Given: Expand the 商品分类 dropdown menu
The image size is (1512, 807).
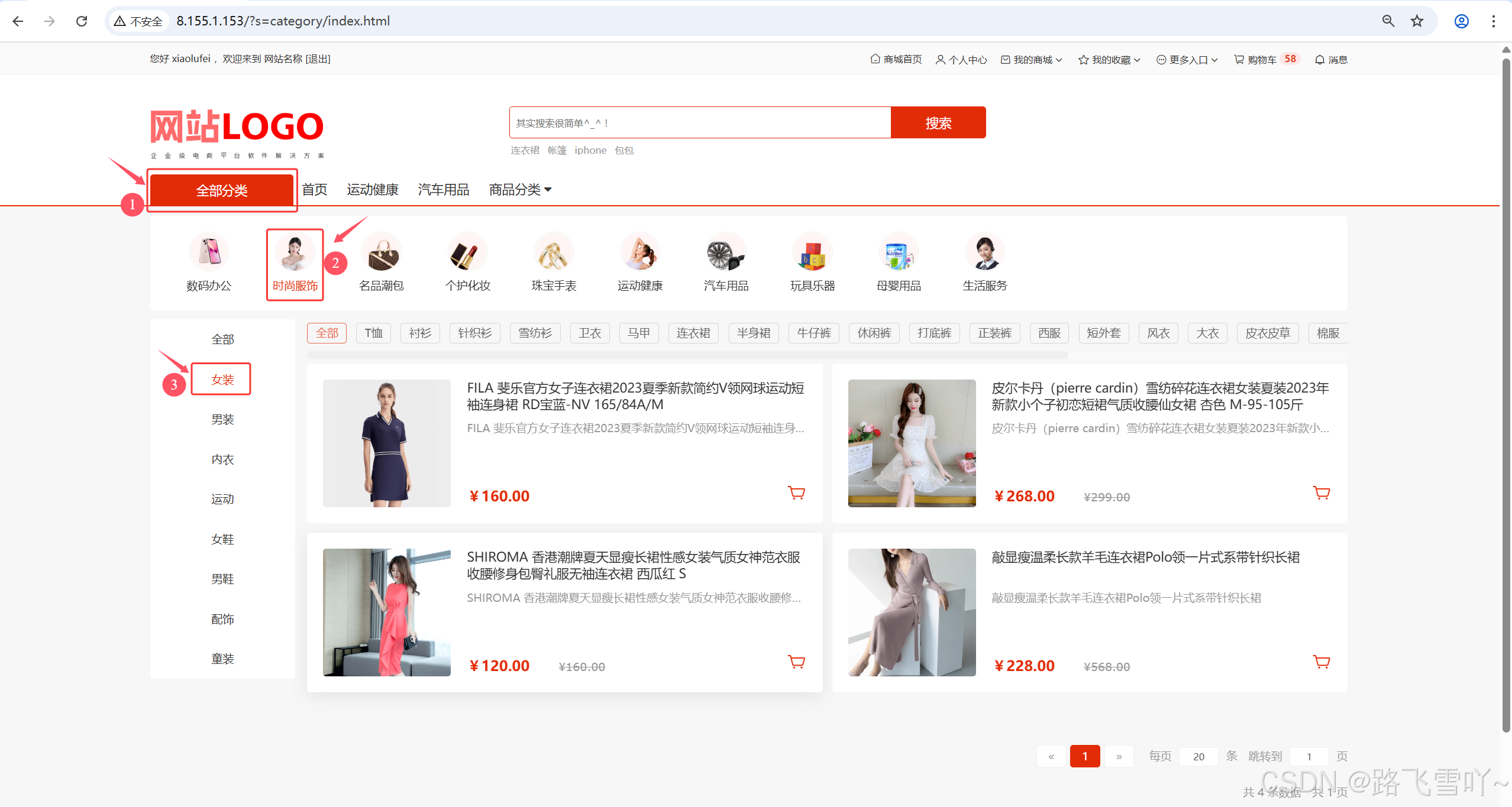Looking at the screenshot, I should tap(520, 190).
